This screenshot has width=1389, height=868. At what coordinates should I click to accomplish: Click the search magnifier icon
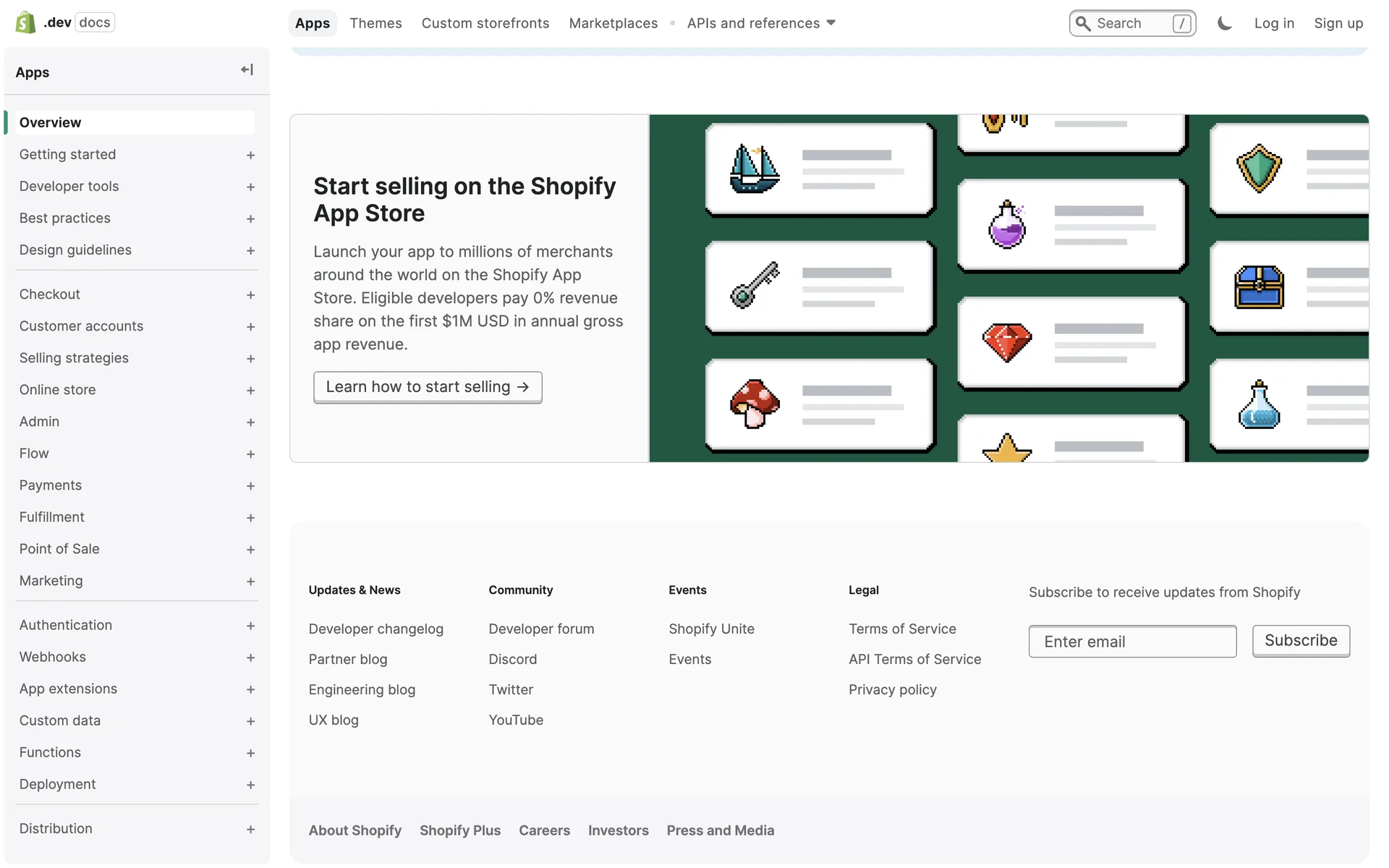point(1083,23)
